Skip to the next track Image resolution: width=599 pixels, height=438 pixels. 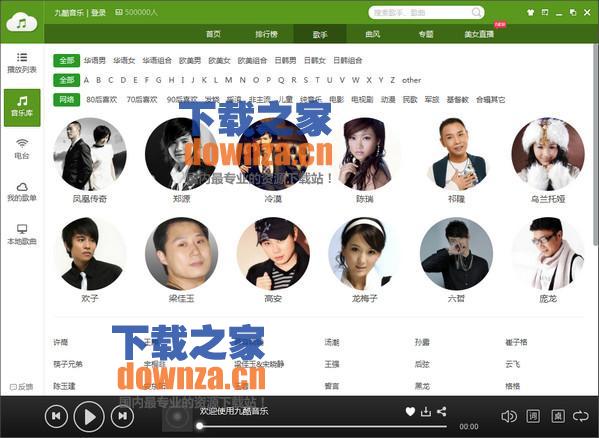122,416
